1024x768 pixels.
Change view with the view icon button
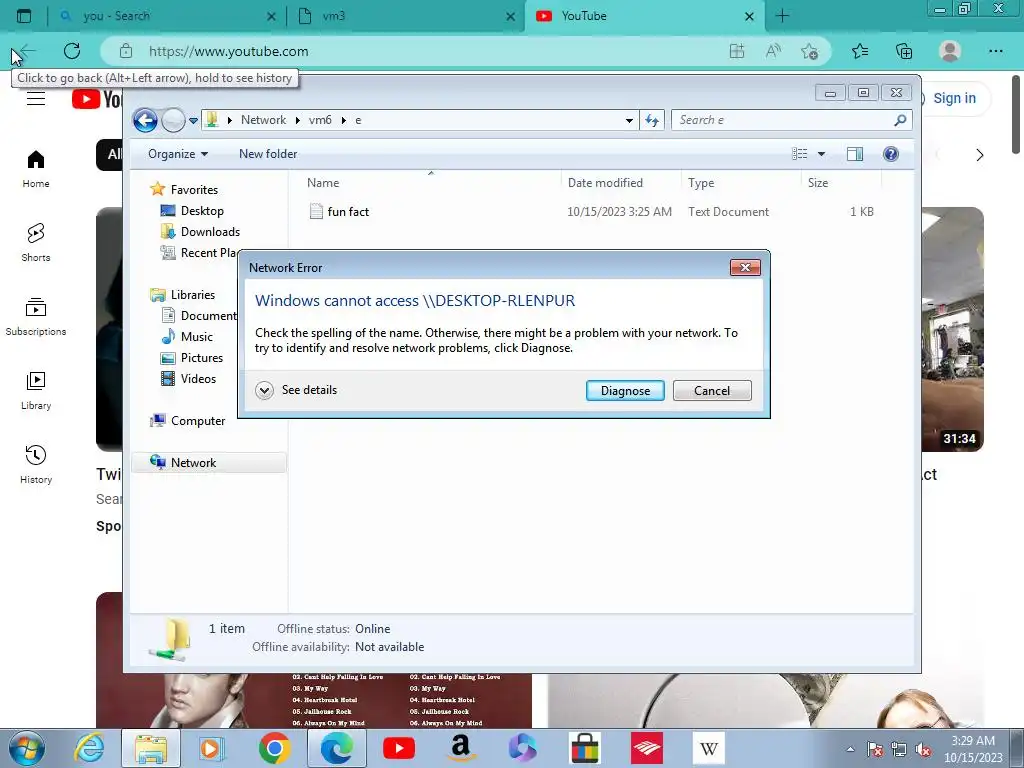tap(799, 154)
